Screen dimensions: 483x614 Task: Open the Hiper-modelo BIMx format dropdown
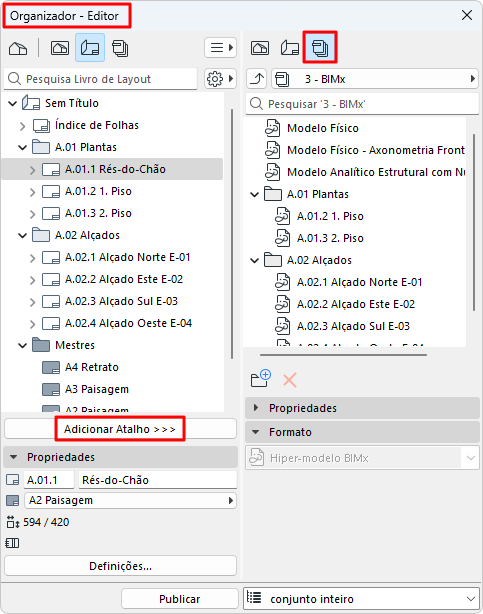(362, 458)
